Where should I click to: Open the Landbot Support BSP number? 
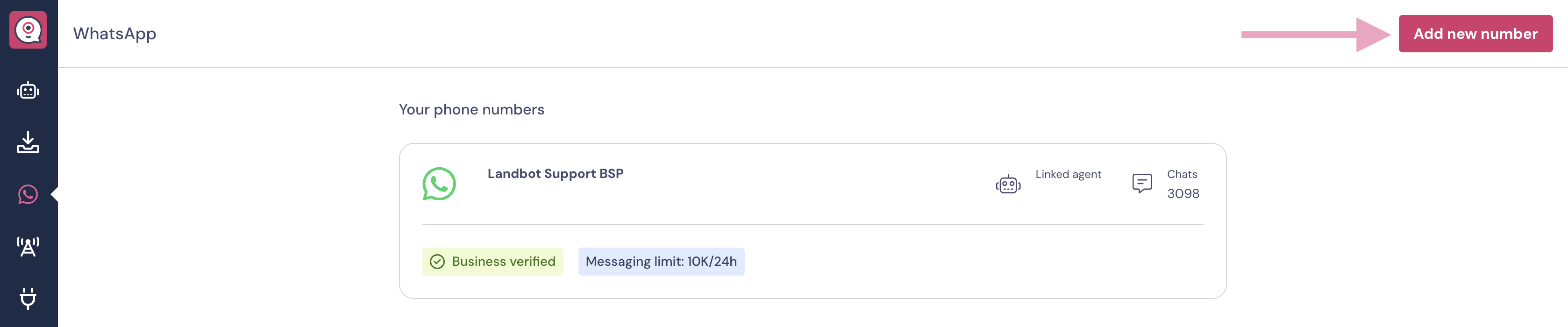555,174
